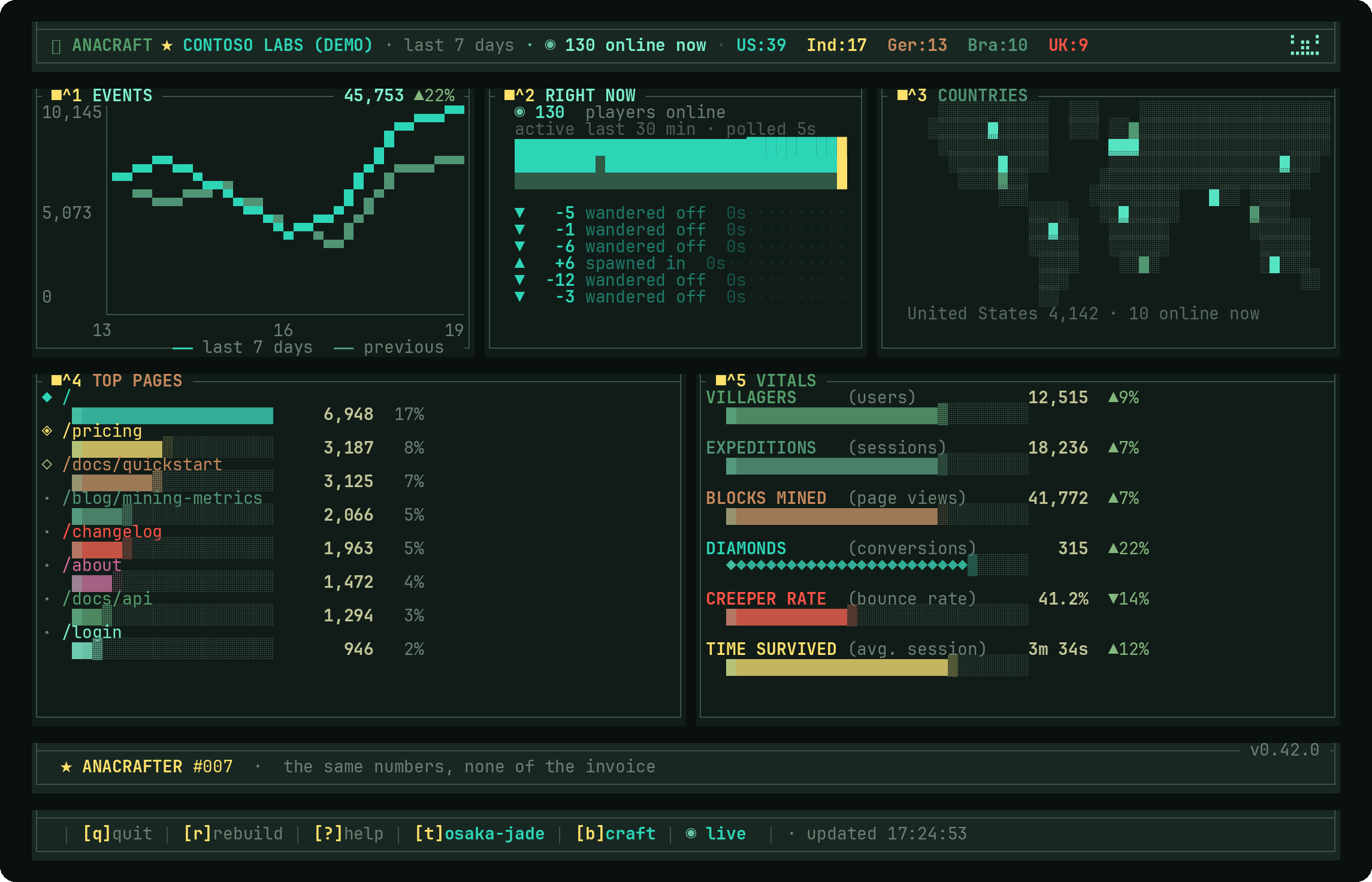1372x882 pixels.
Task: Click the v0.42.0 version label
Action: [x=1285, y=750]
